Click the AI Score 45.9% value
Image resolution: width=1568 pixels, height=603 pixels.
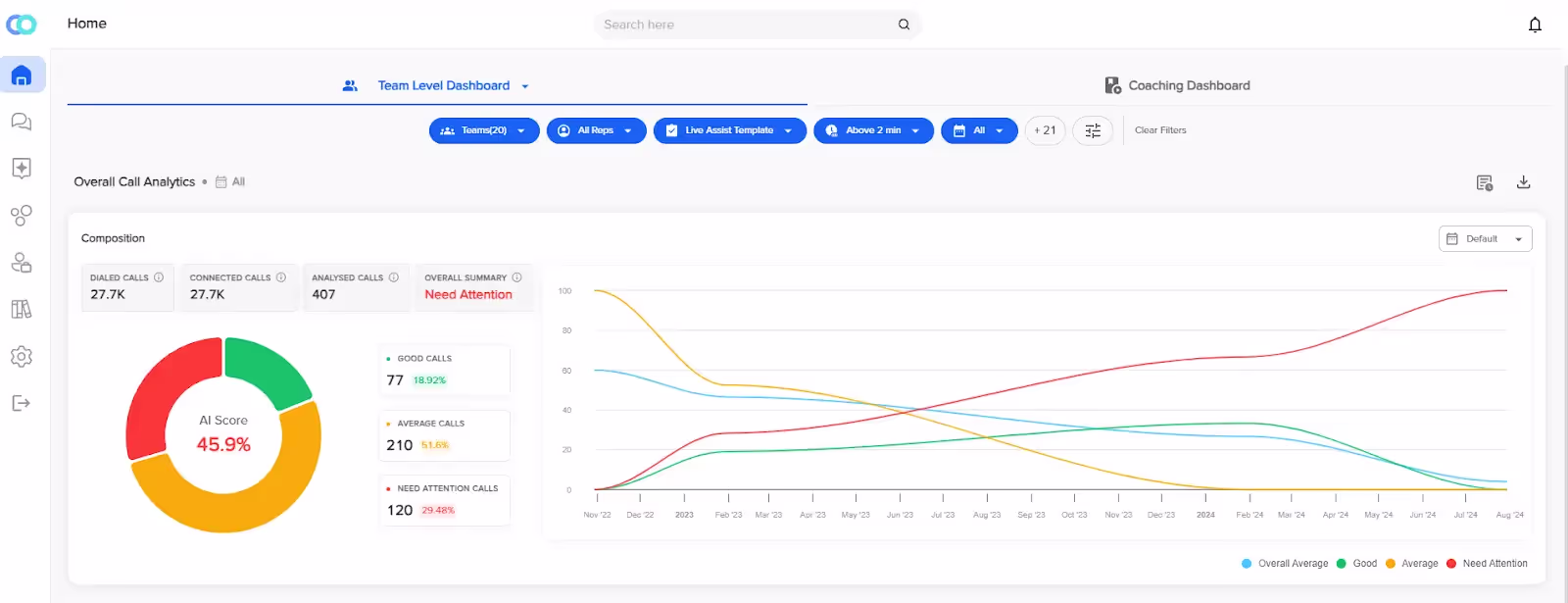point(223,445)
